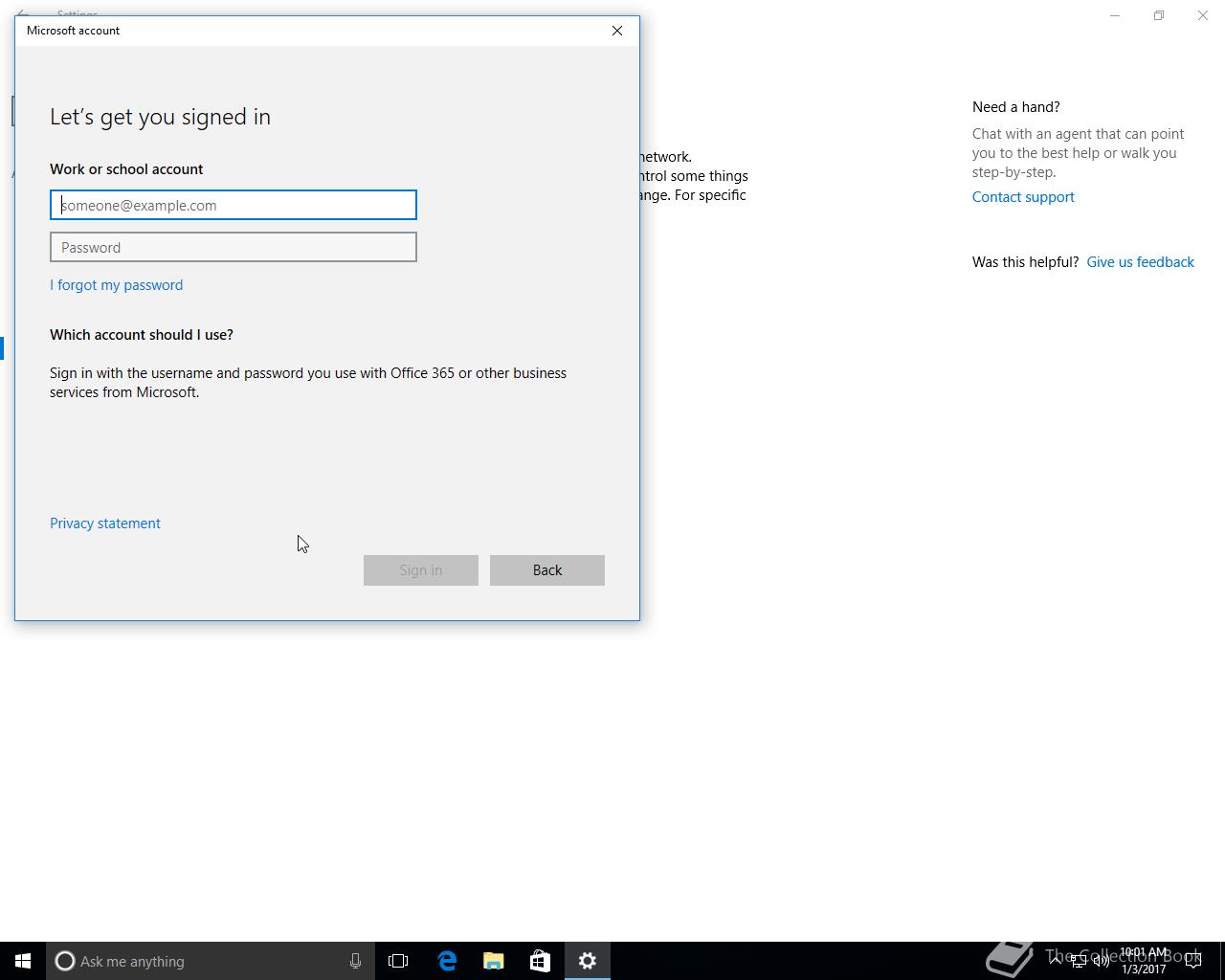Open the Action Center notifications icon
Image resolution: width=1225 pixels, height=980 pixels.
click(1193, 961)
